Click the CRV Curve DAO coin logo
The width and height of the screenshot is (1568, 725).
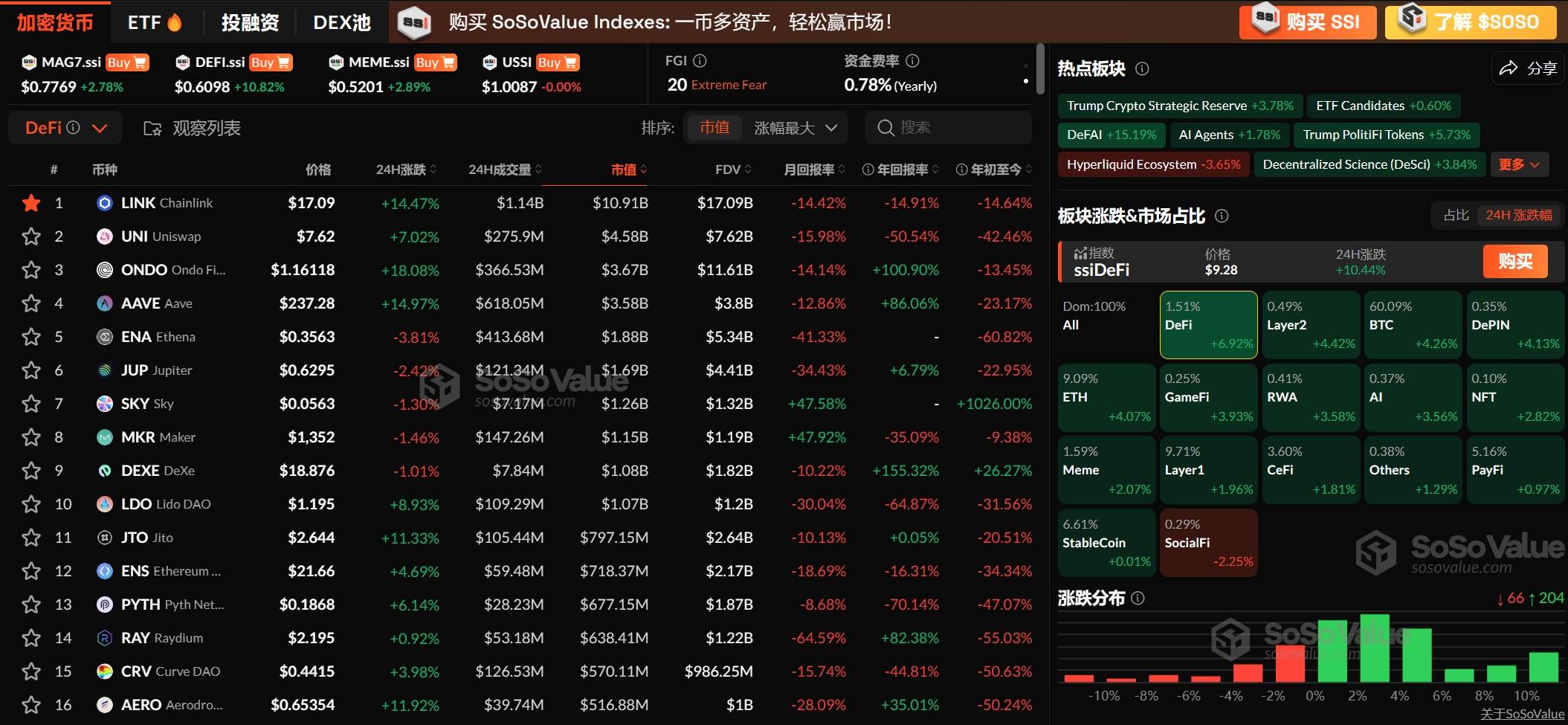[105, 671]
